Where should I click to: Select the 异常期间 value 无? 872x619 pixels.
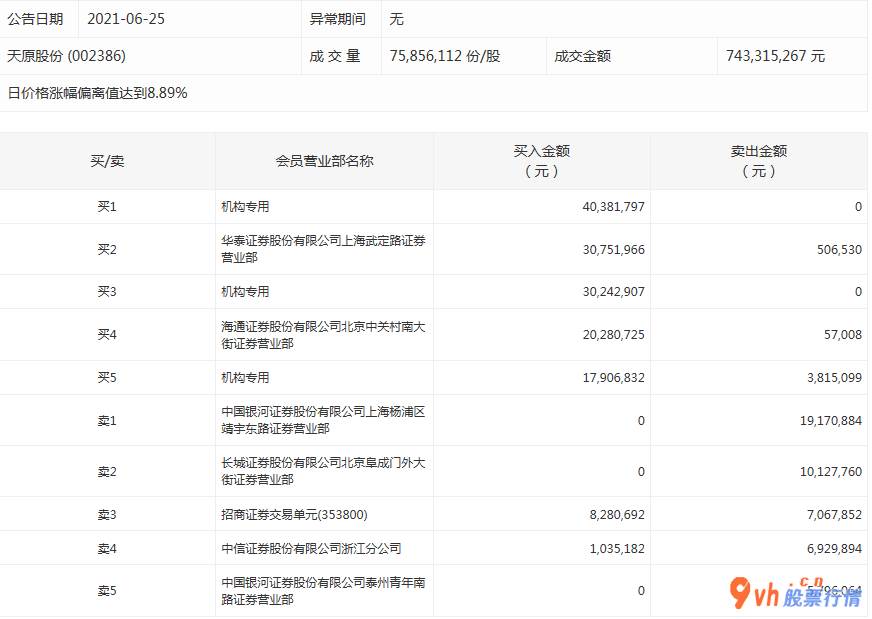(397, 19)
